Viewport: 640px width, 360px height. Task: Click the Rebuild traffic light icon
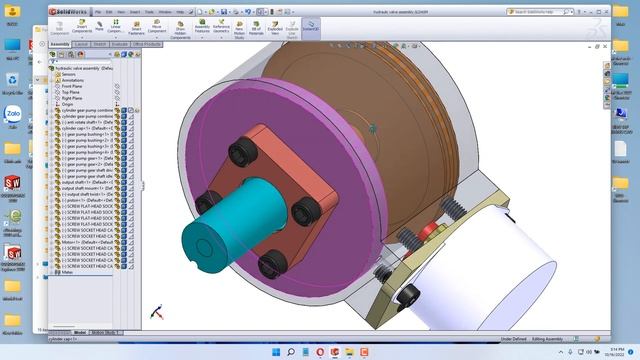click(272, 12)
